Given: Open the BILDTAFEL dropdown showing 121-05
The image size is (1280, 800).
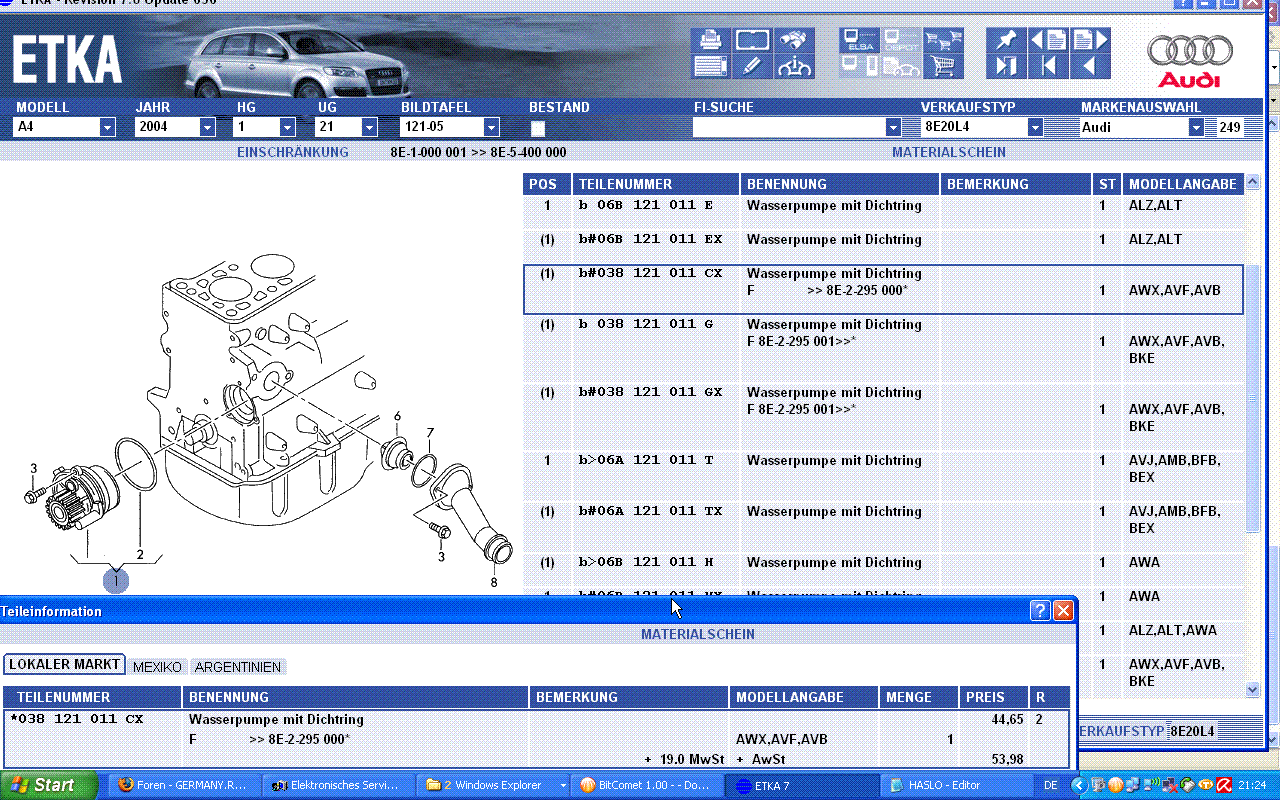Looking at the screenshot, I should (491, 128).
